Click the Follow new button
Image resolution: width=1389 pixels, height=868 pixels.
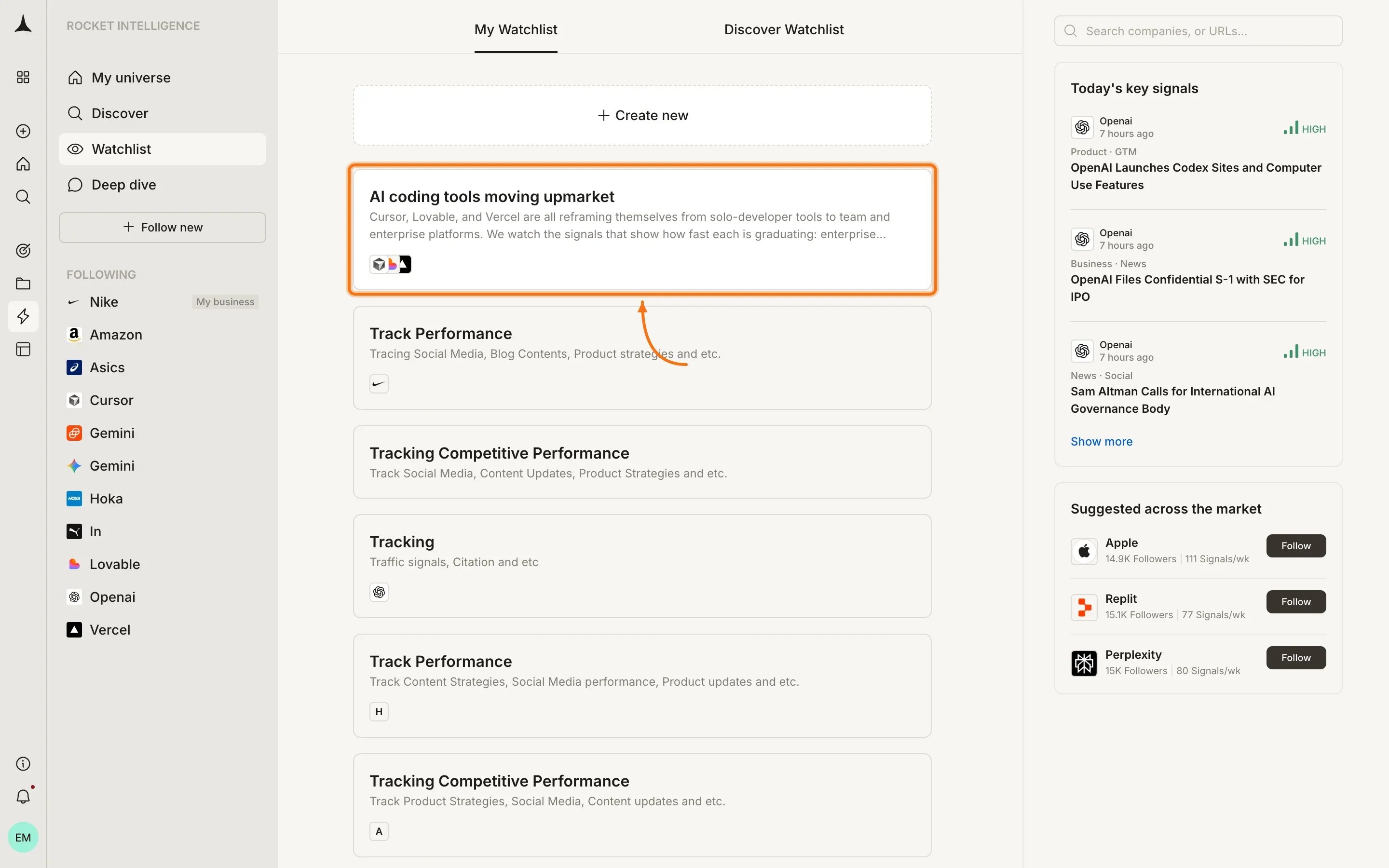(x=163, y=227)
